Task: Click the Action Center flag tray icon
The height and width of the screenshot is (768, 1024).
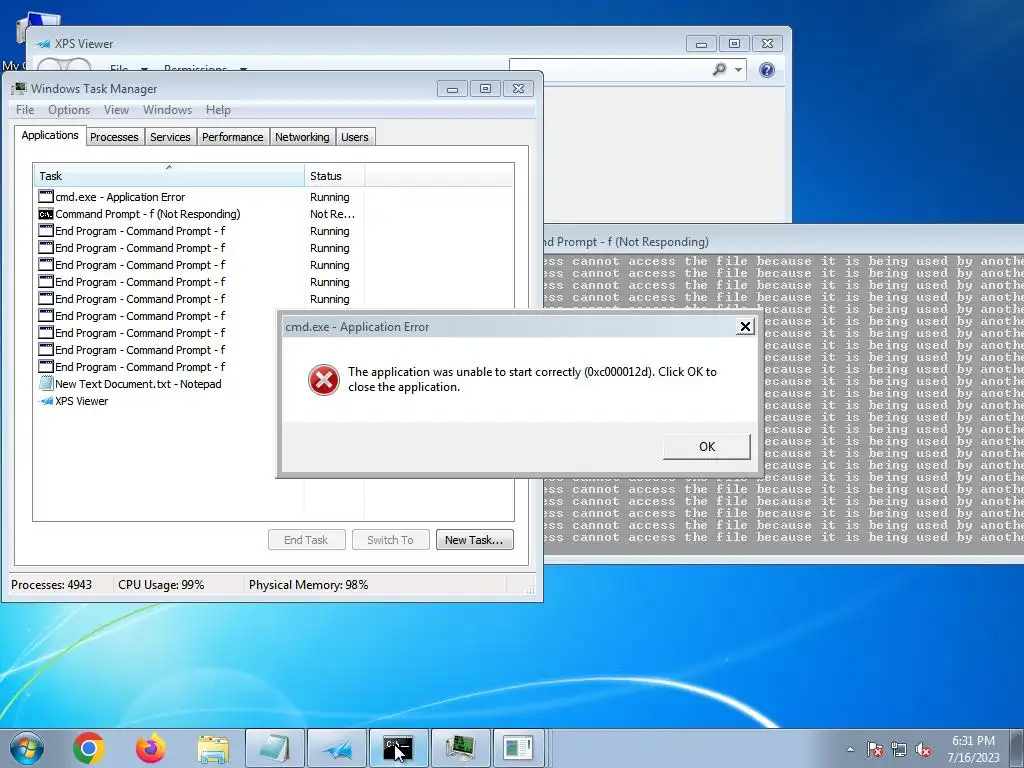Action: [x=875, y=749]
